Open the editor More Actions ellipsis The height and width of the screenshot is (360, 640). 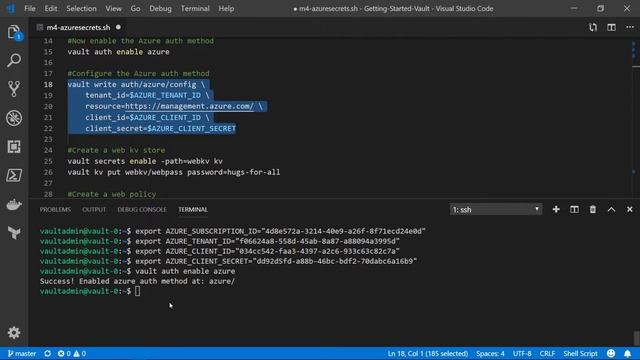click(630, 27)
